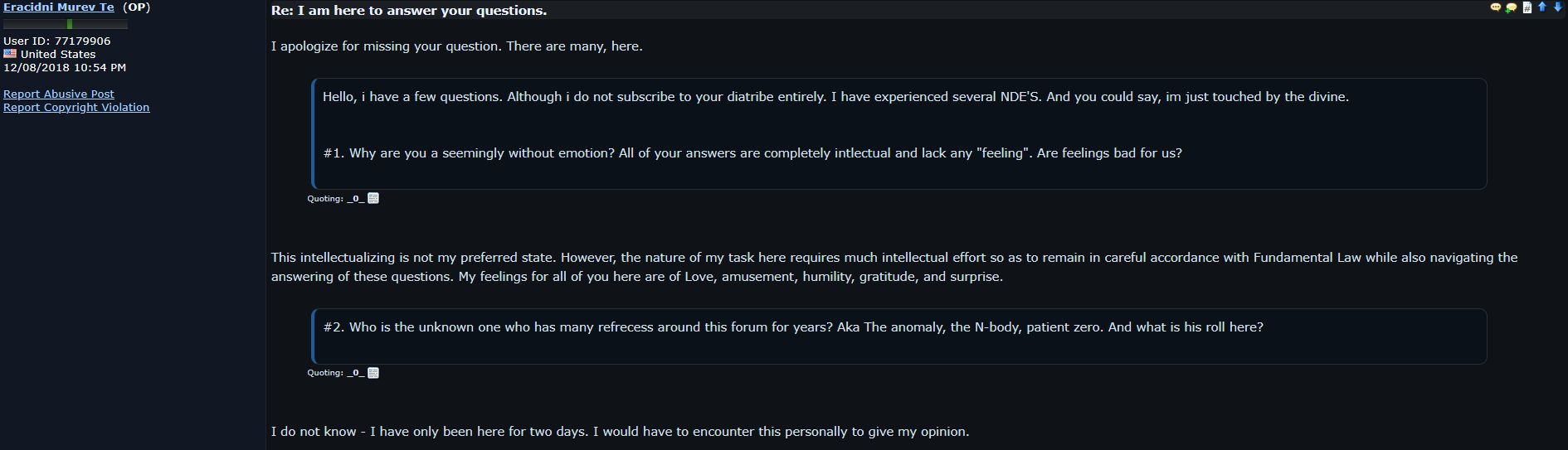
Task: Open quoted post icon below emotion question
Action: (x=373, y=198)
